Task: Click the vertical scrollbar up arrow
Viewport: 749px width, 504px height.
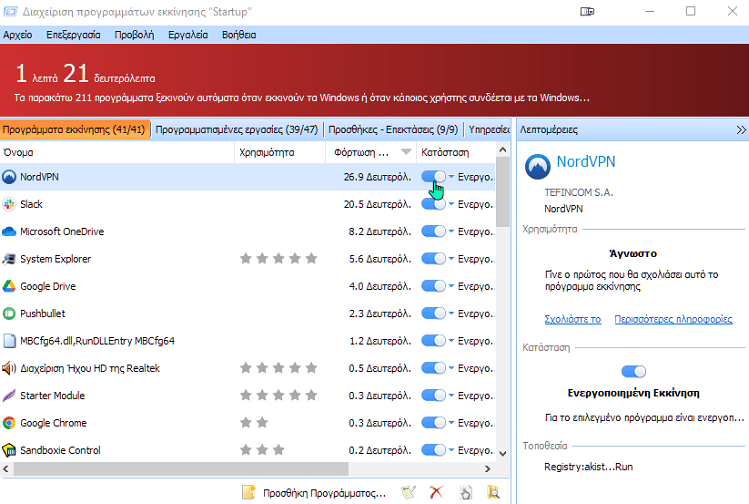Action: point(503,150)
